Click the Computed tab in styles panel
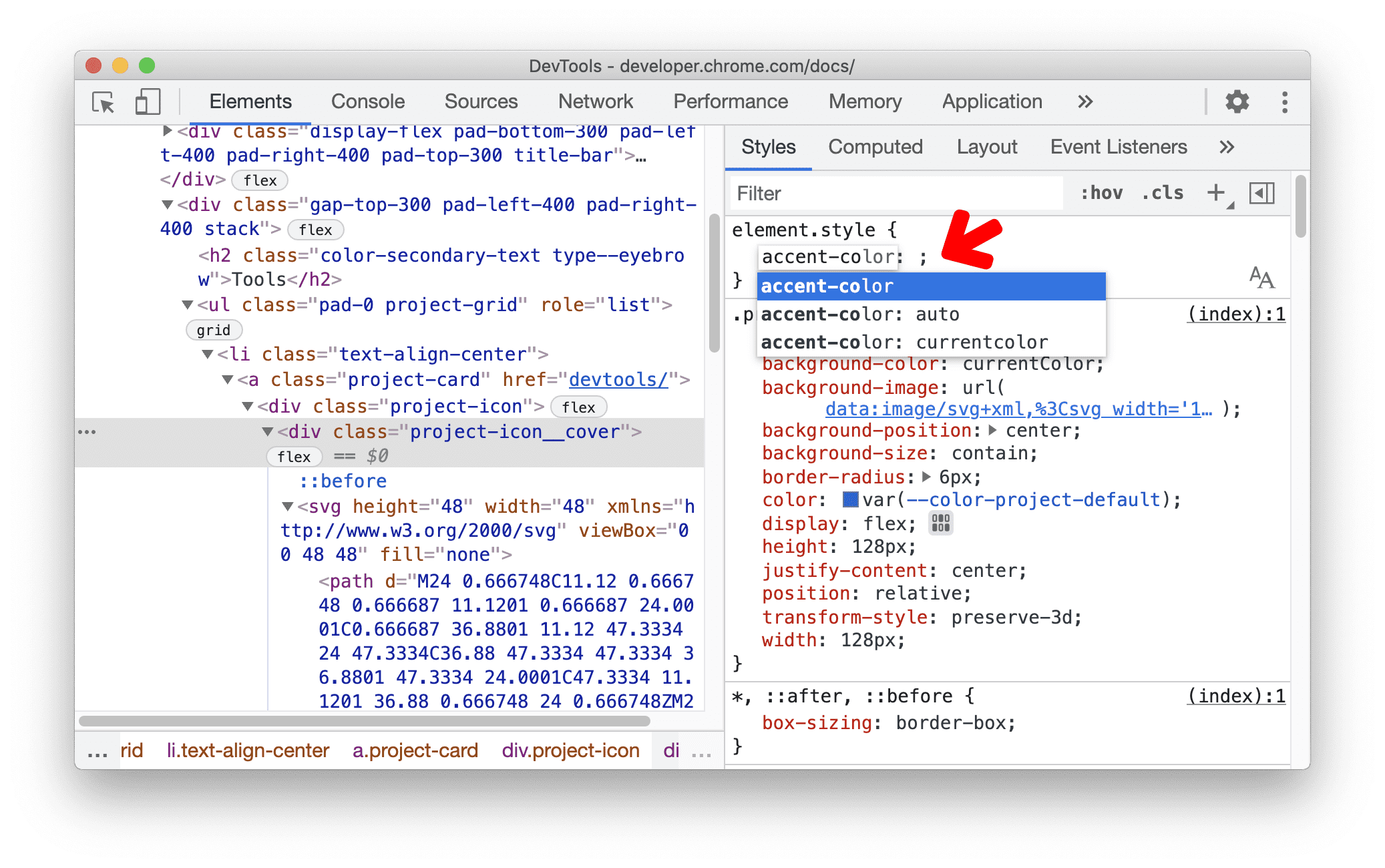The width and height of the screenshot is (1385, 868). [x=875, y=147]
